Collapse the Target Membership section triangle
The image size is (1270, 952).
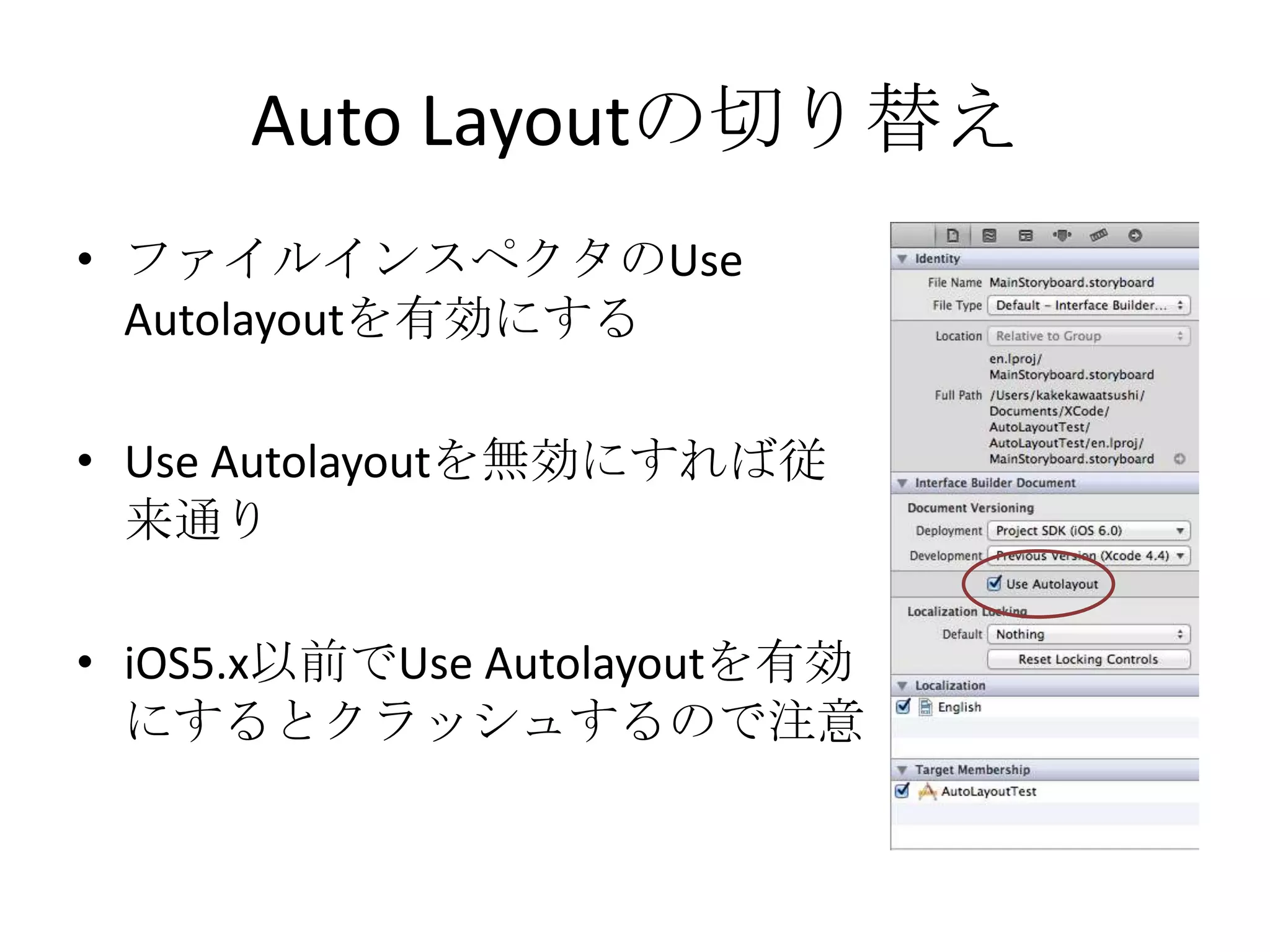point(902,770)
